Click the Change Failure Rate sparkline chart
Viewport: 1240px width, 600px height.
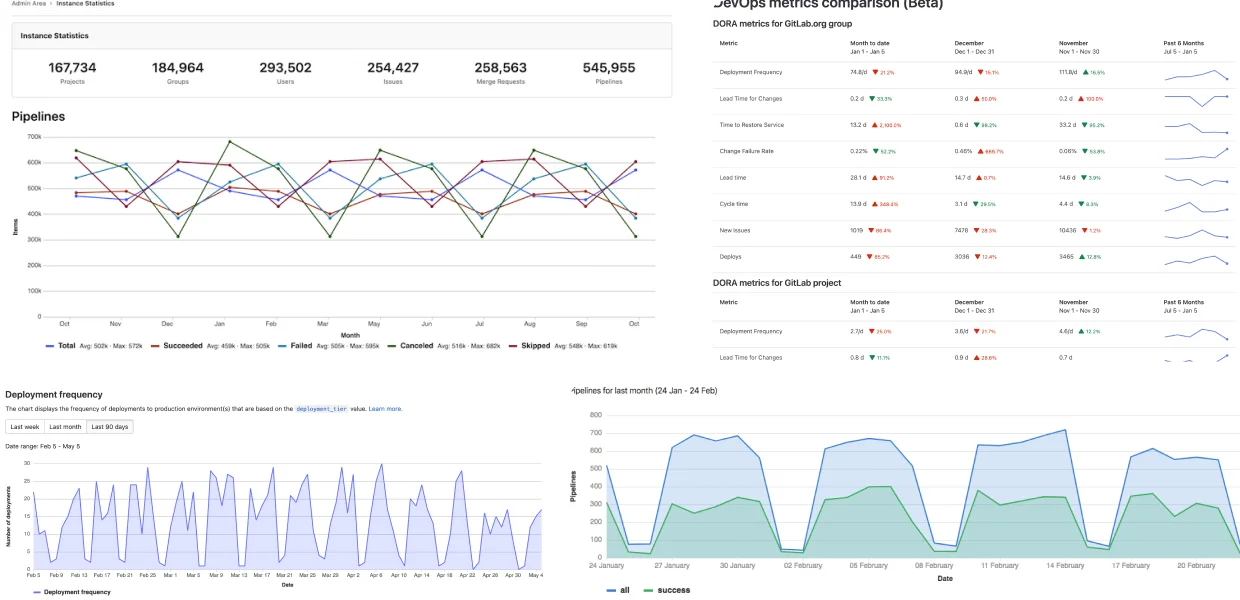[x=1196, y=155]
